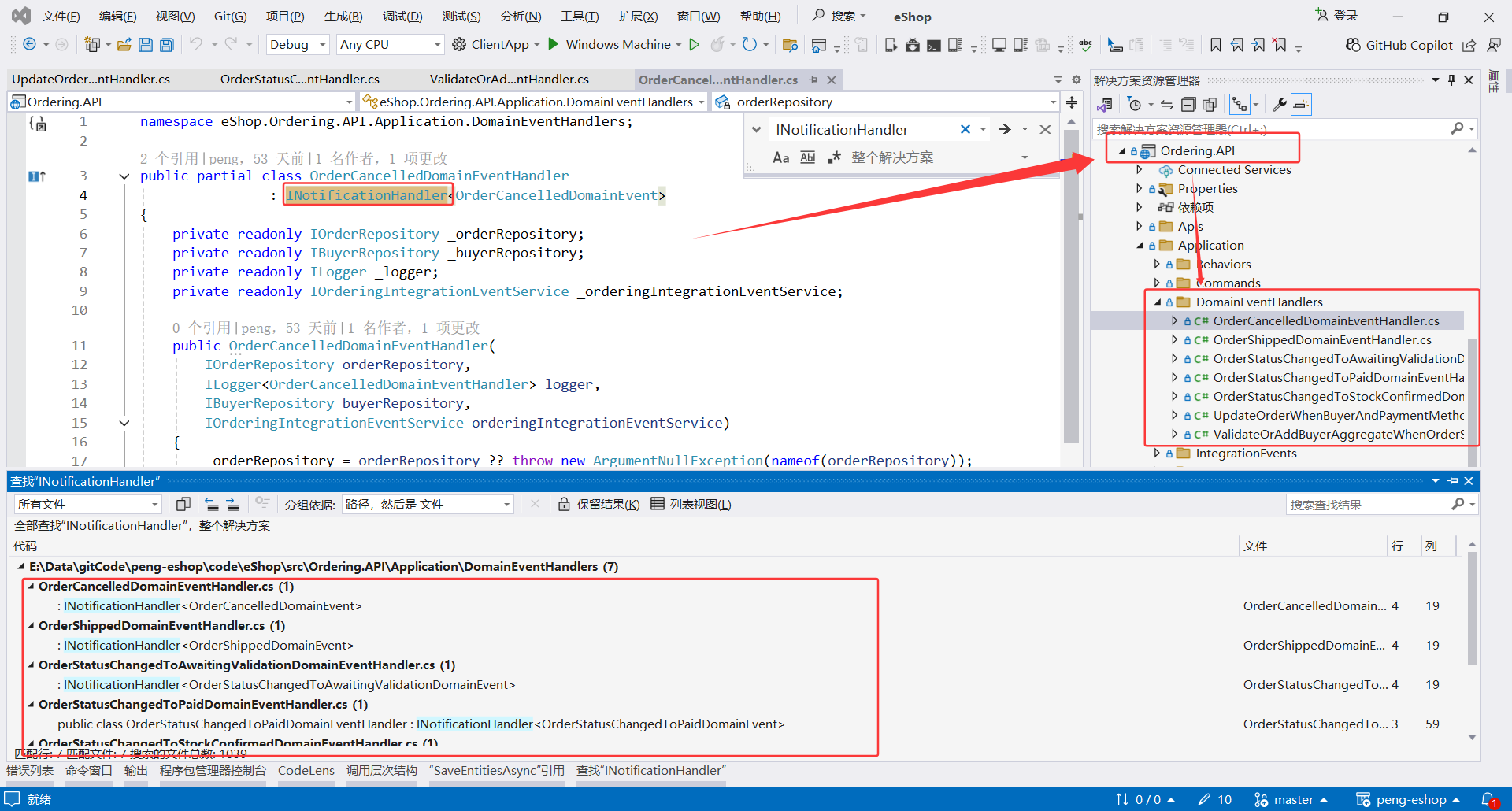Open the master branch status button
Image resolution: width=1512 pixels, height=811 pixels.
click(x=1291, y=800)
